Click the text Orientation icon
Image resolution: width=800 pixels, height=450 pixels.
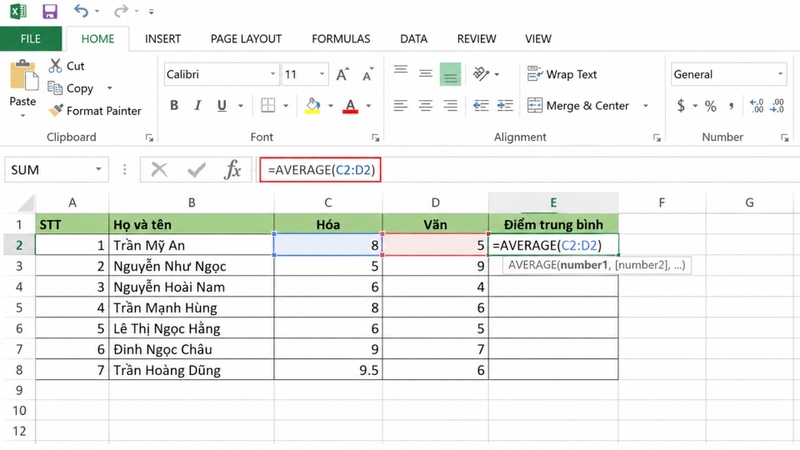[481, 74]
